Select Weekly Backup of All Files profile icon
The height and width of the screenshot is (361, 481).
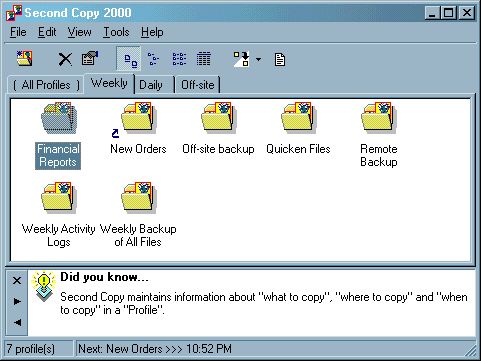[138, 197]
